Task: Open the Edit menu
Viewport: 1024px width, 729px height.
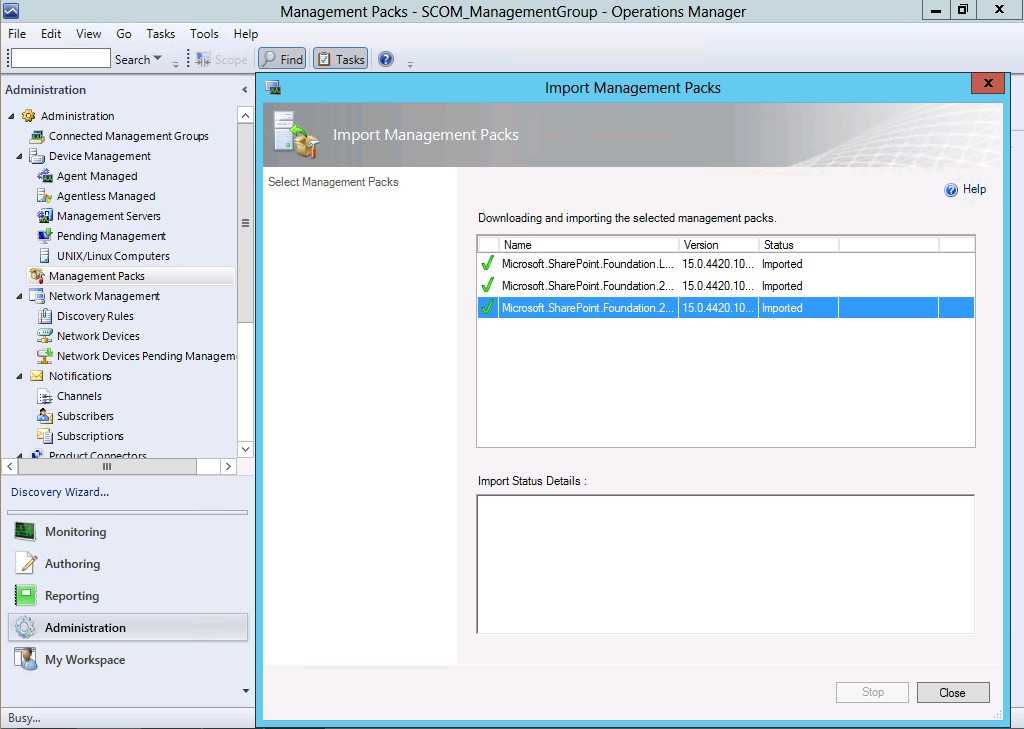Action: click(x=51, y=34)
